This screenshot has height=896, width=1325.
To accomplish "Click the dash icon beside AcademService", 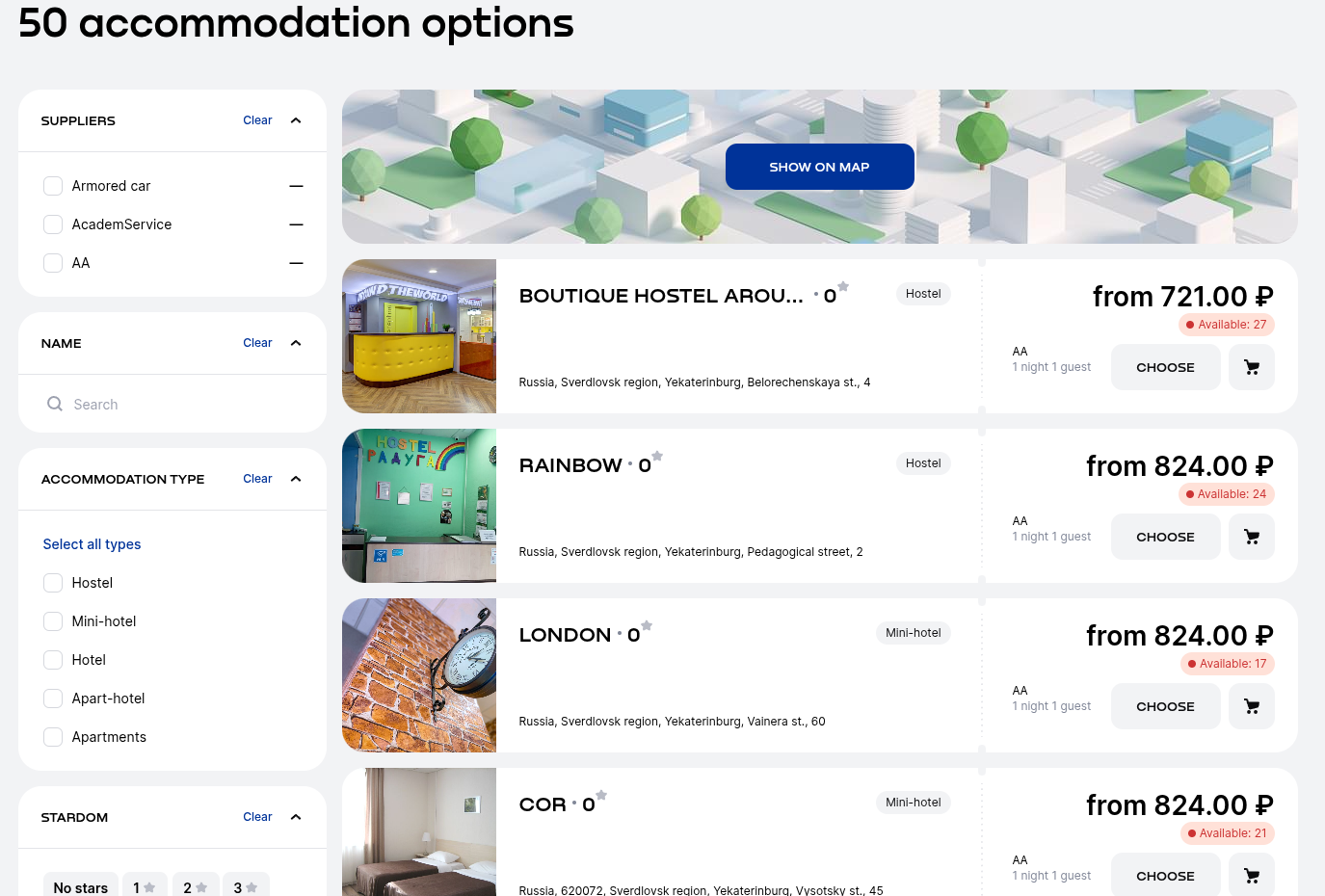I will coord(296,224).
